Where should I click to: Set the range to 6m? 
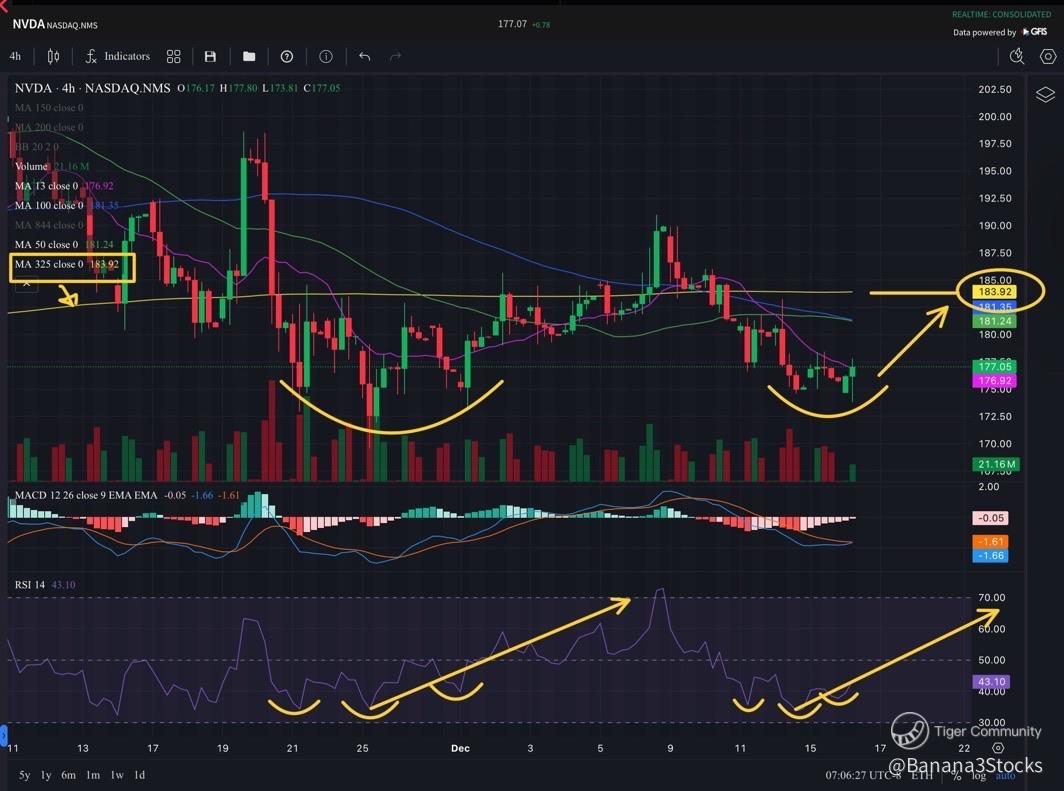[x=69, y=775]
